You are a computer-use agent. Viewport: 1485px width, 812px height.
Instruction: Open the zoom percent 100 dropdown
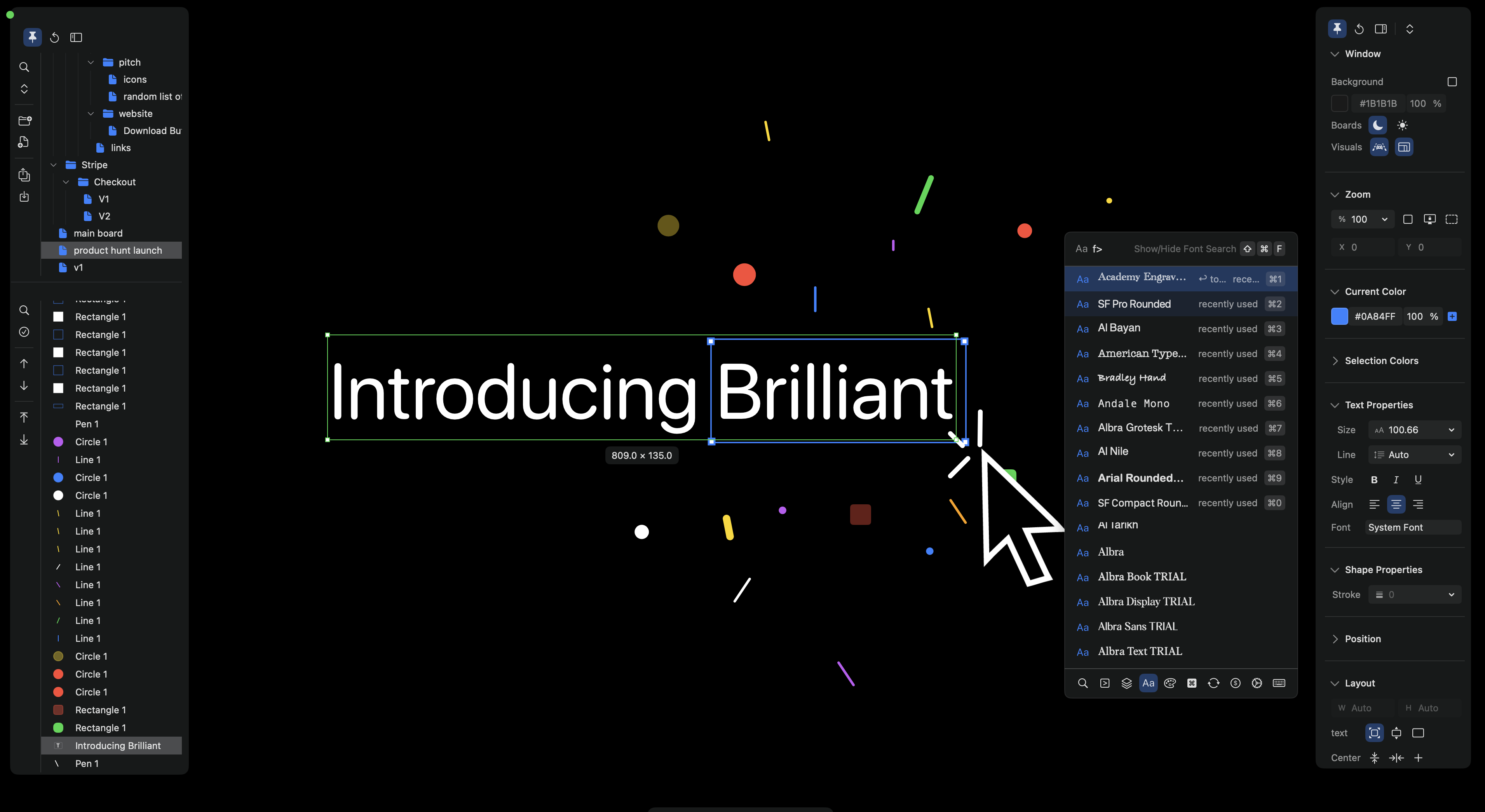[x=1363, y=219]
